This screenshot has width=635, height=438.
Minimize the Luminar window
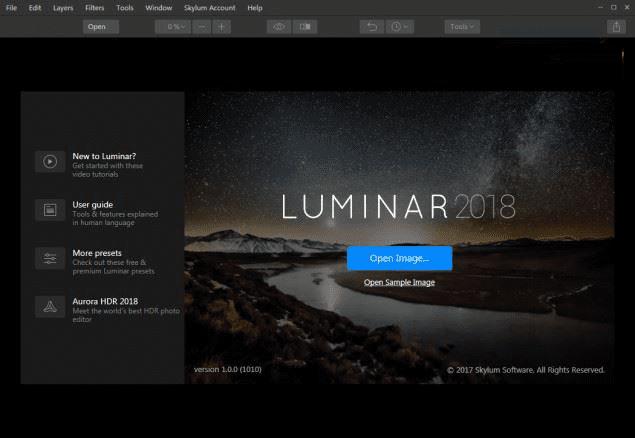pyautogui.click(x=601, y=7)
